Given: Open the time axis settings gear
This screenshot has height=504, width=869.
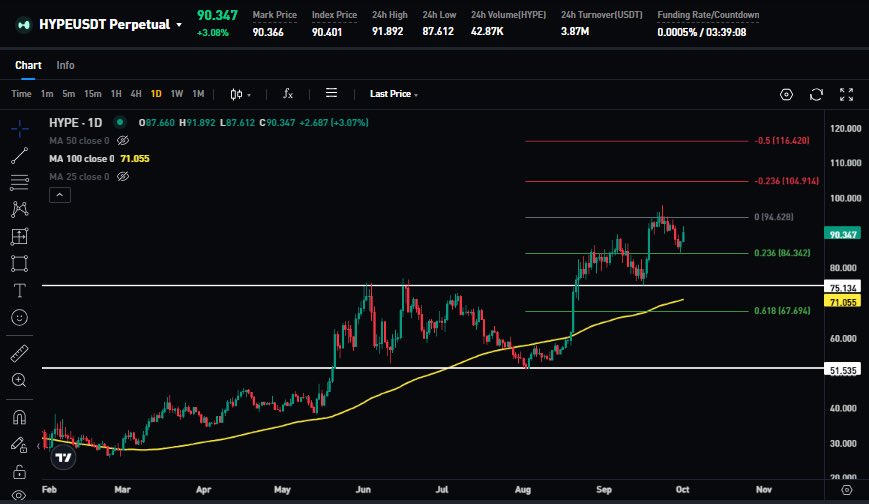Looking at the screenshot, I should tap(846, 490).
